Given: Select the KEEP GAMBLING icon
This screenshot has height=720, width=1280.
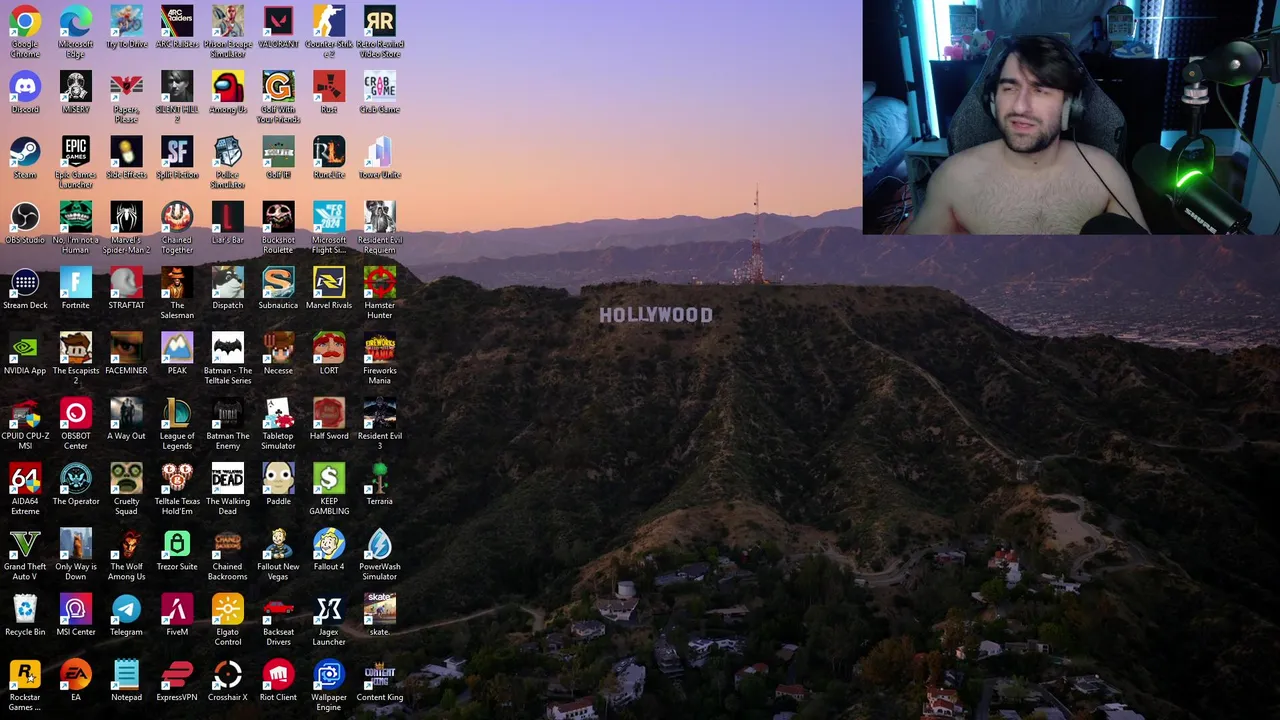Looking at the screenshot, I should 329,479.
